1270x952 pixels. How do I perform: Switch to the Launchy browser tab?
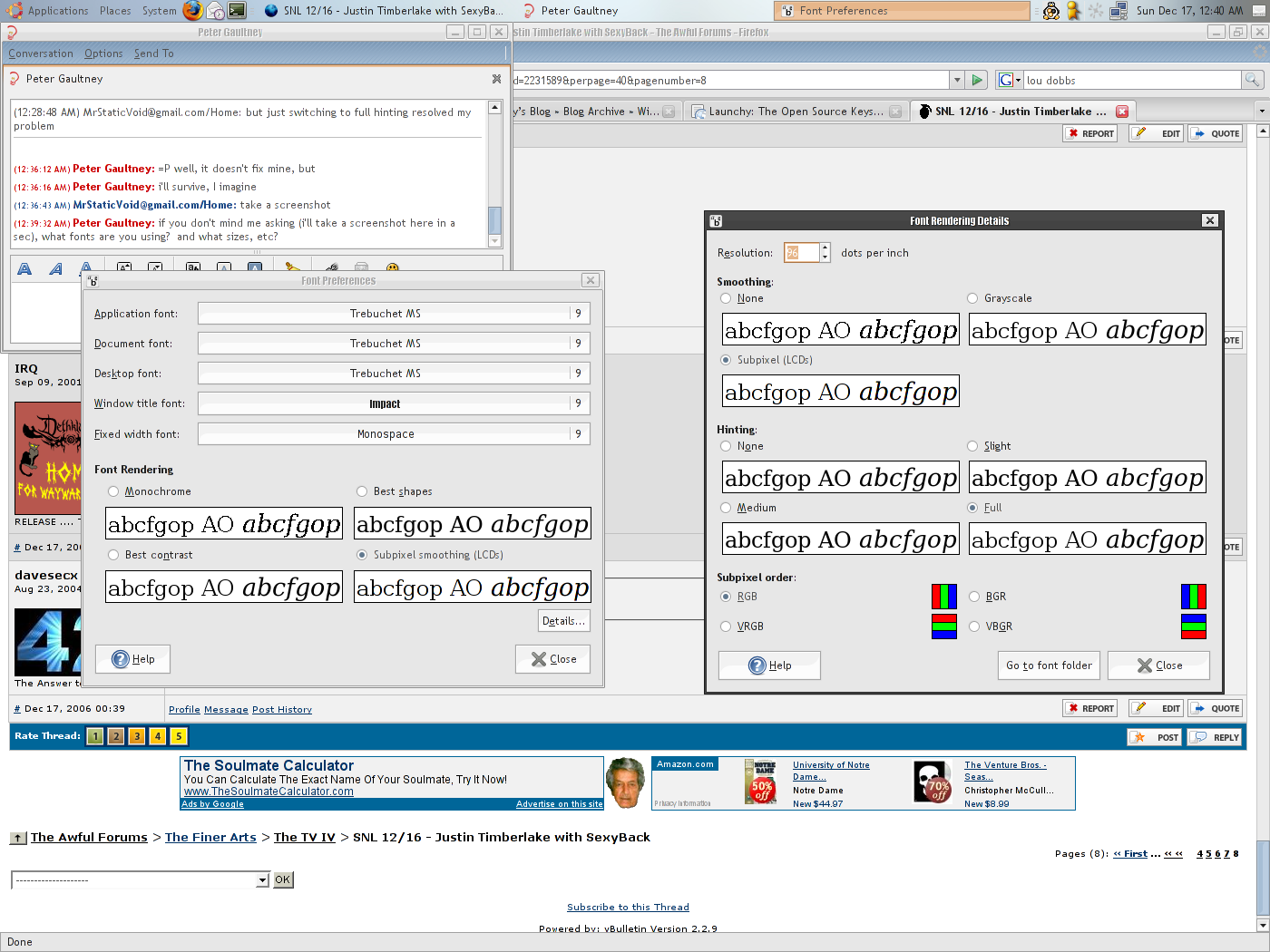click(x=787, y=112)
